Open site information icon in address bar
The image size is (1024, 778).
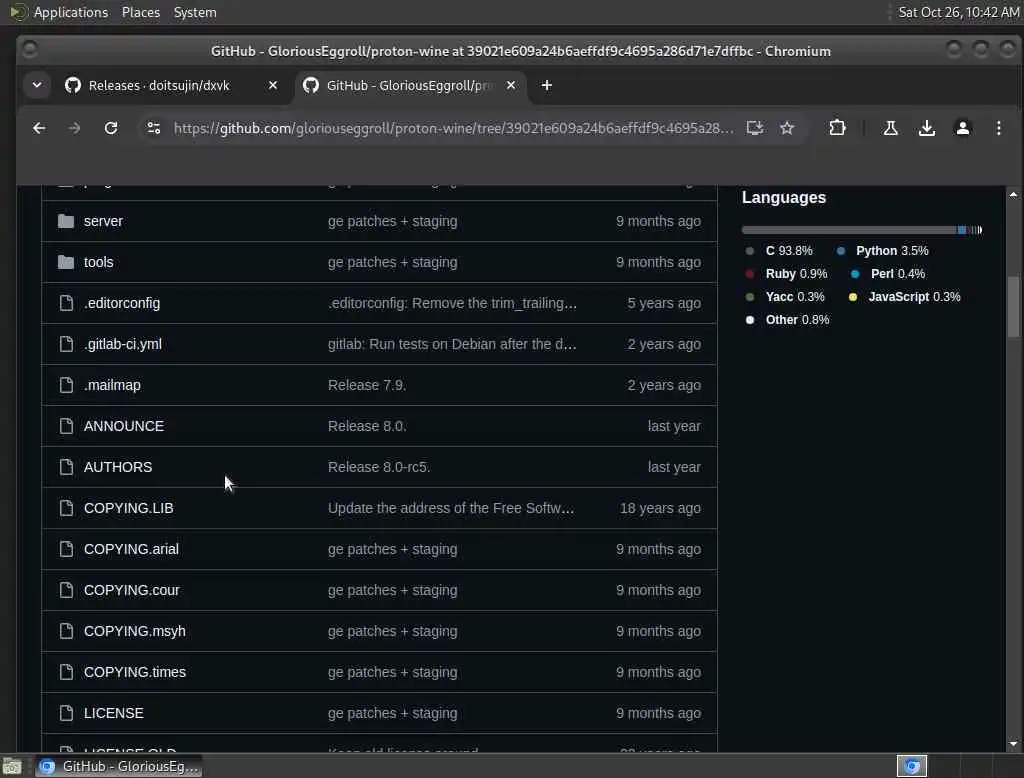(x=153, y=128)
